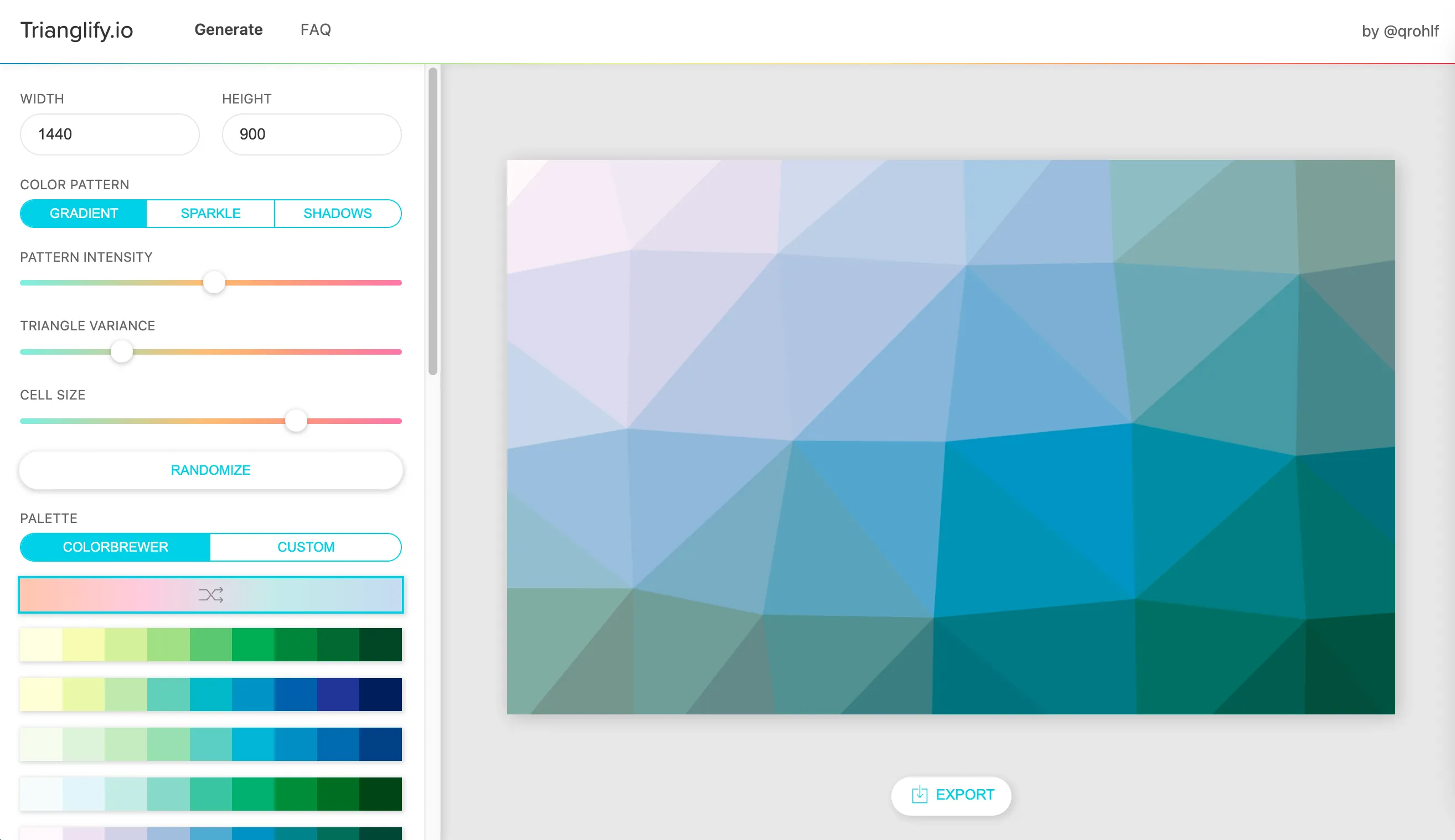Switch color pattern to Shadows

[x=337, y=214]
